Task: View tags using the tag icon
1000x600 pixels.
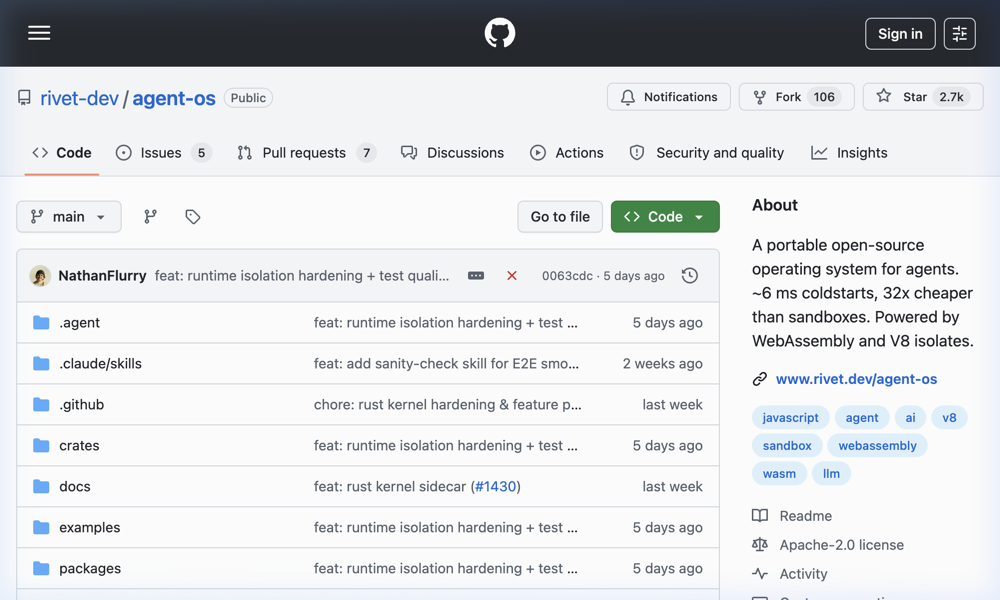Action: coord(193,217)
